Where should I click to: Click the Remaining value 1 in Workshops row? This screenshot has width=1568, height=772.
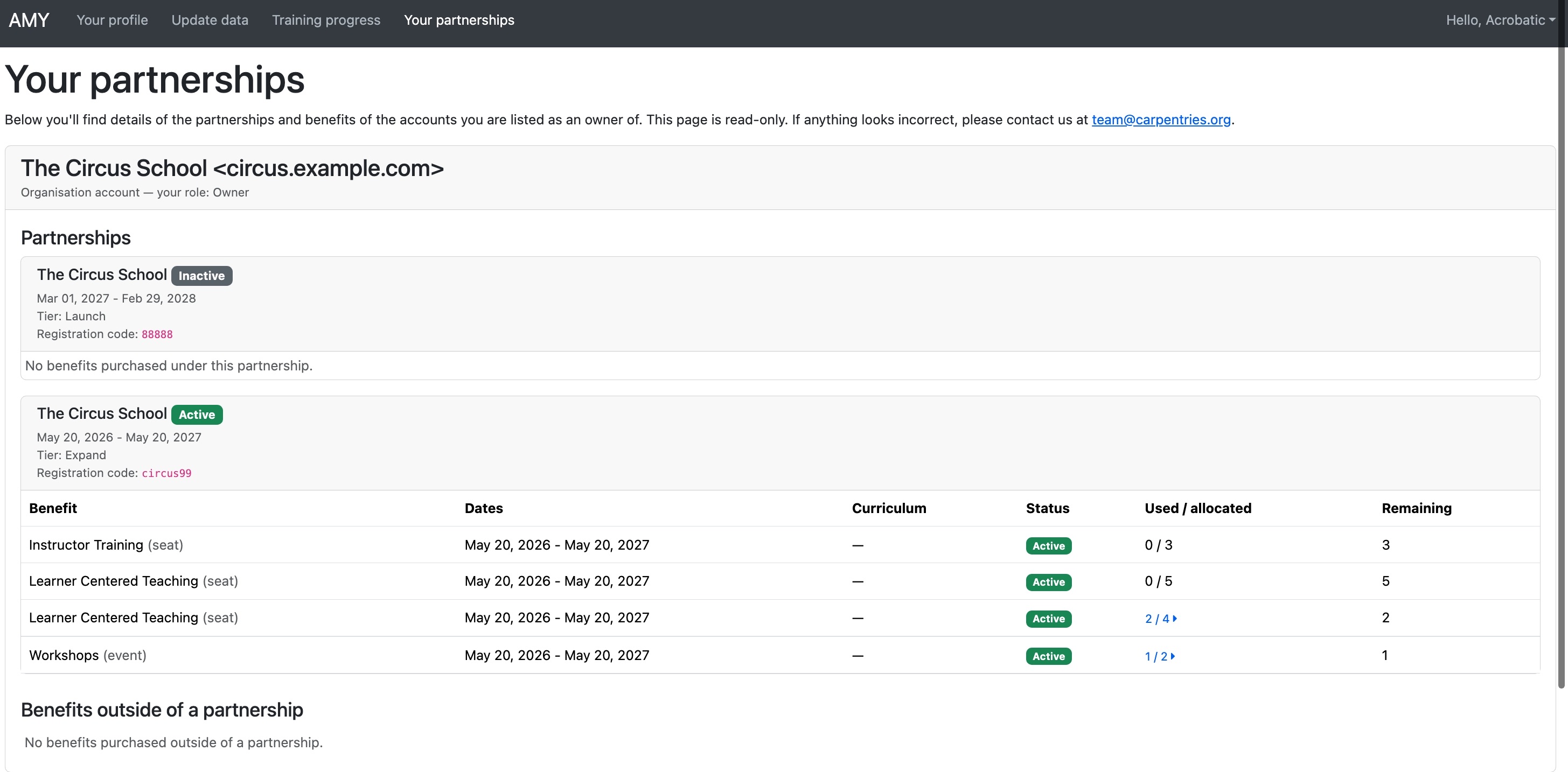coord(1385,655)
